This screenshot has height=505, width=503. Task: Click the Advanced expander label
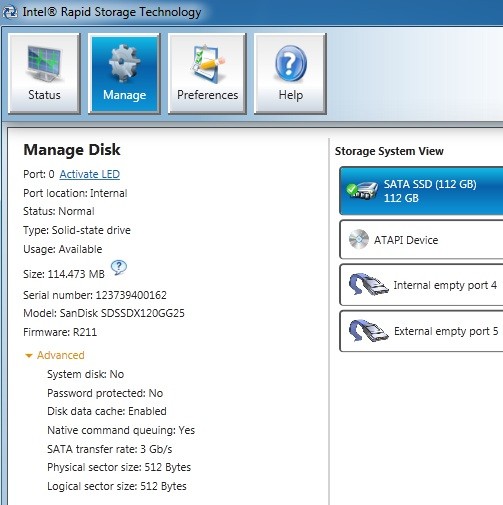61,355
